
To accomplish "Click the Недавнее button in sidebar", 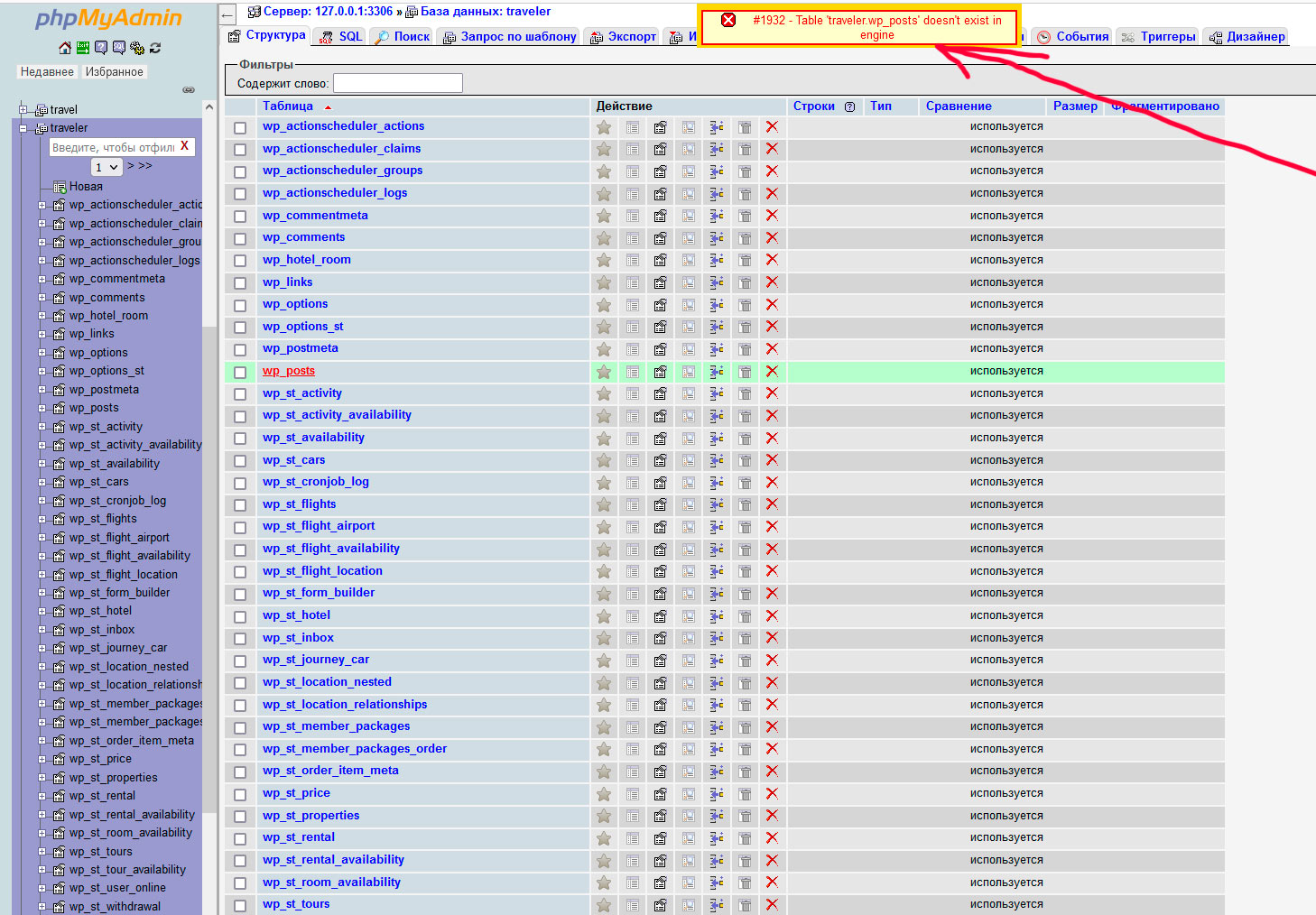I will point(47,71).
